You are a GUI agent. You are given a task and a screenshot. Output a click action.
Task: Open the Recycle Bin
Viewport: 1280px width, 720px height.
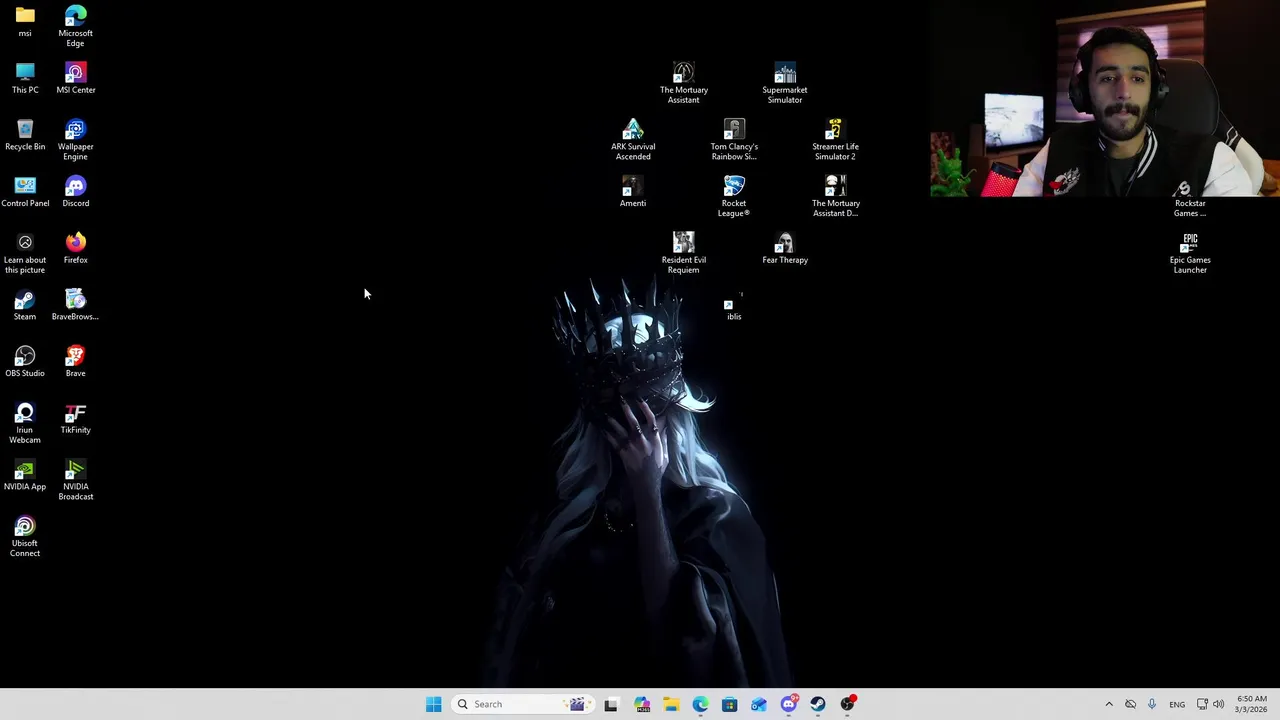coord(25,135)
